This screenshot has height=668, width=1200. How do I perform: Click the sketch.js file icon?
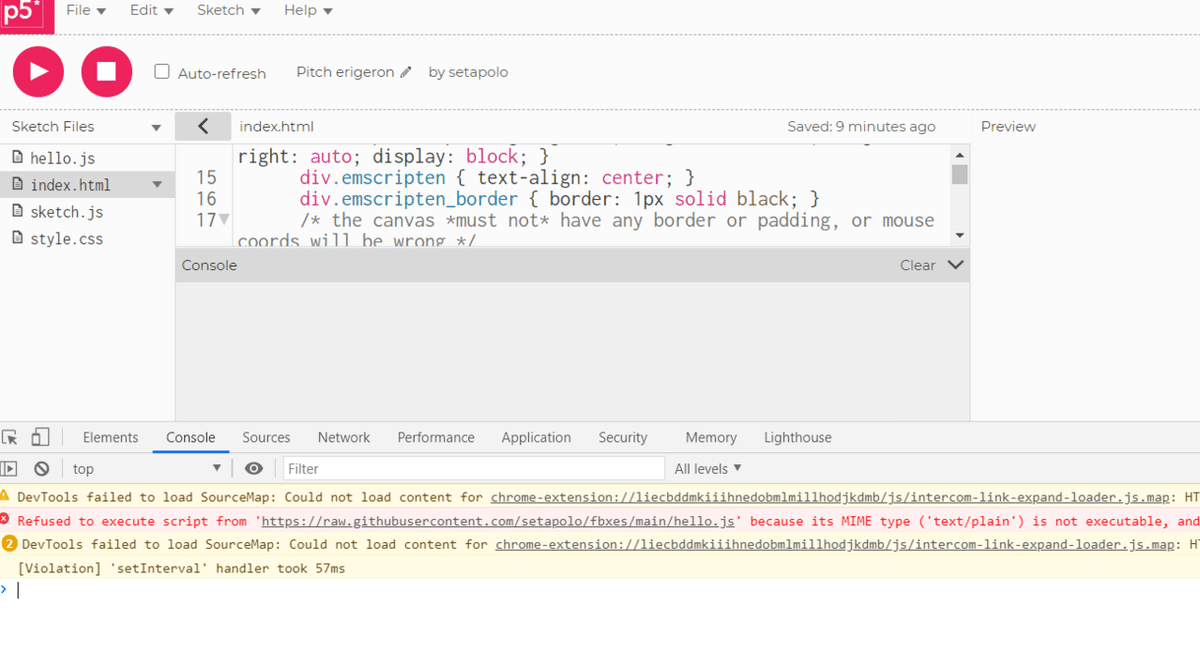point(17,211)
